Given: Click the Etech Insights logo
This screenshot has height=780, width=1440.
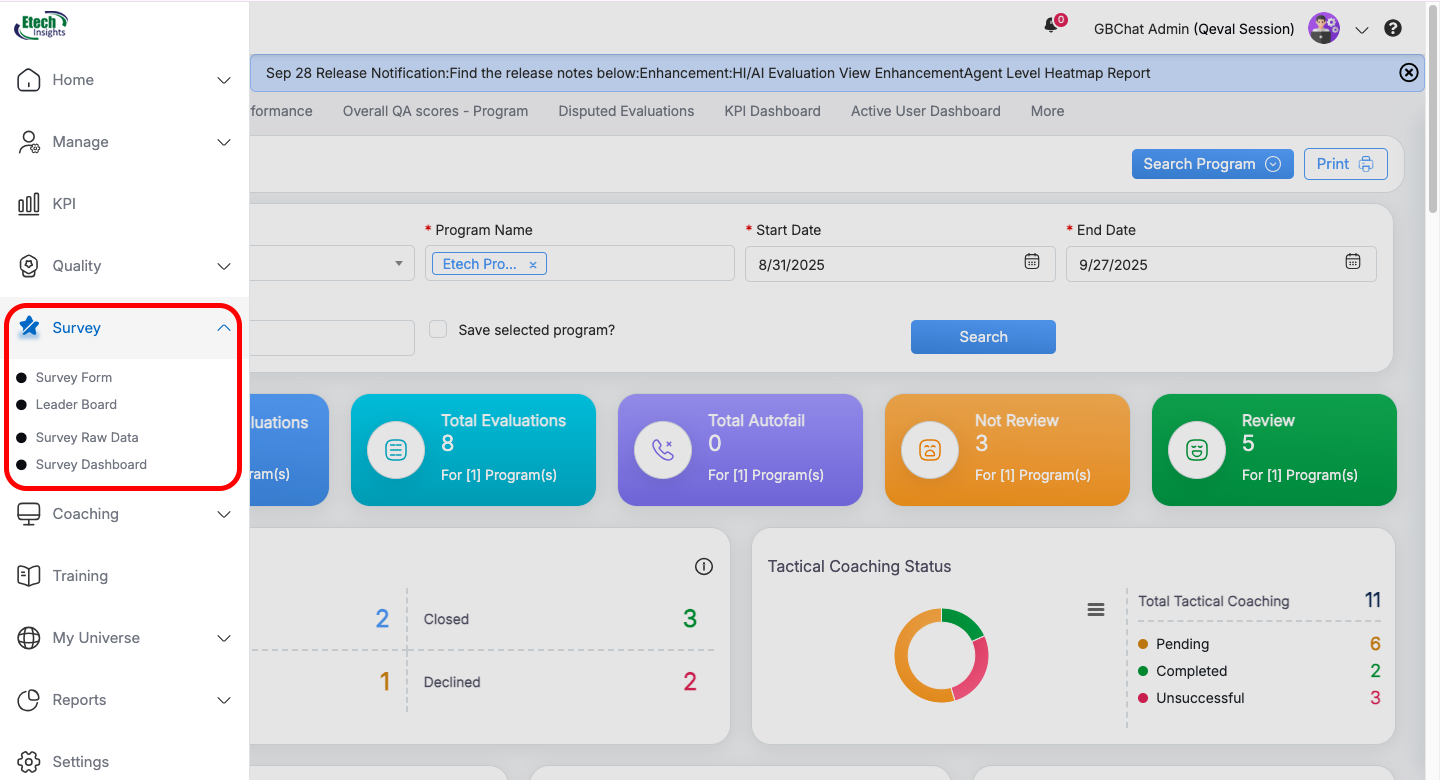Looking at the screenshot, I should (x=41, y=25).
